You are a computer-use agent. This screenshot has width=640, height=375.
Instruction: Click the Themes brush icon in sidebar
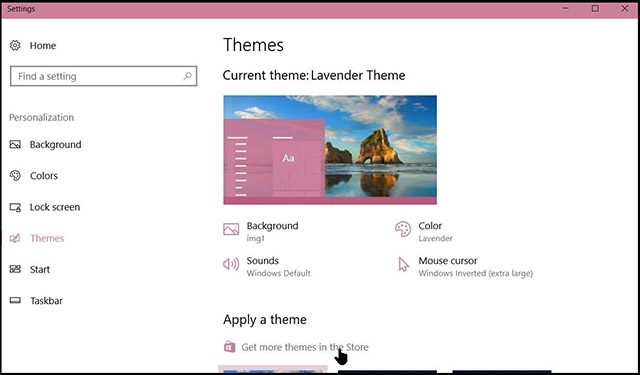click(15, 238)
